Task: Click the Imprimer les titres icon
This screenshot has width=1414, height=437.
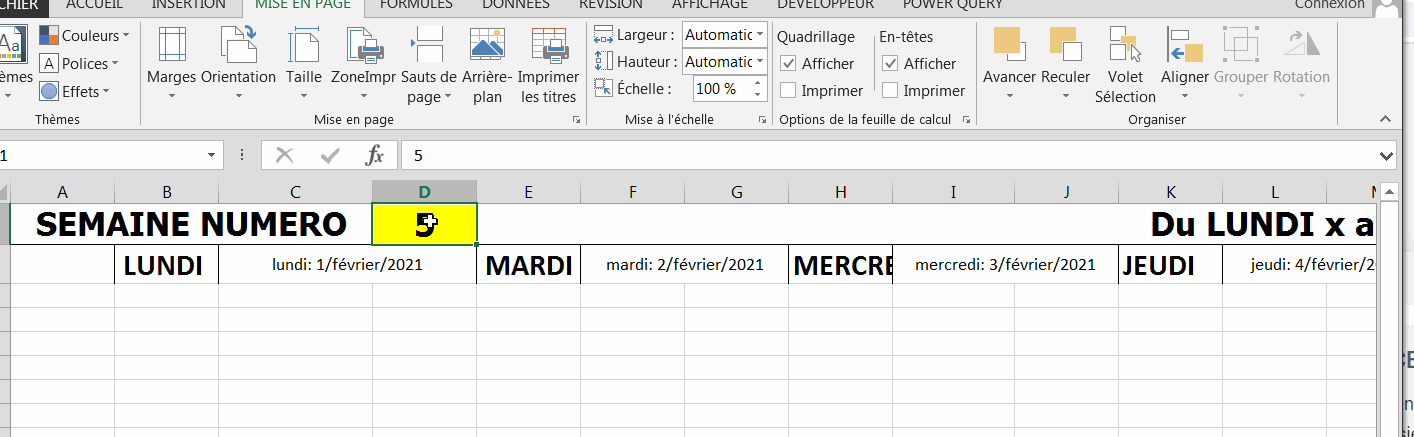Action: (x=550, y=46)
